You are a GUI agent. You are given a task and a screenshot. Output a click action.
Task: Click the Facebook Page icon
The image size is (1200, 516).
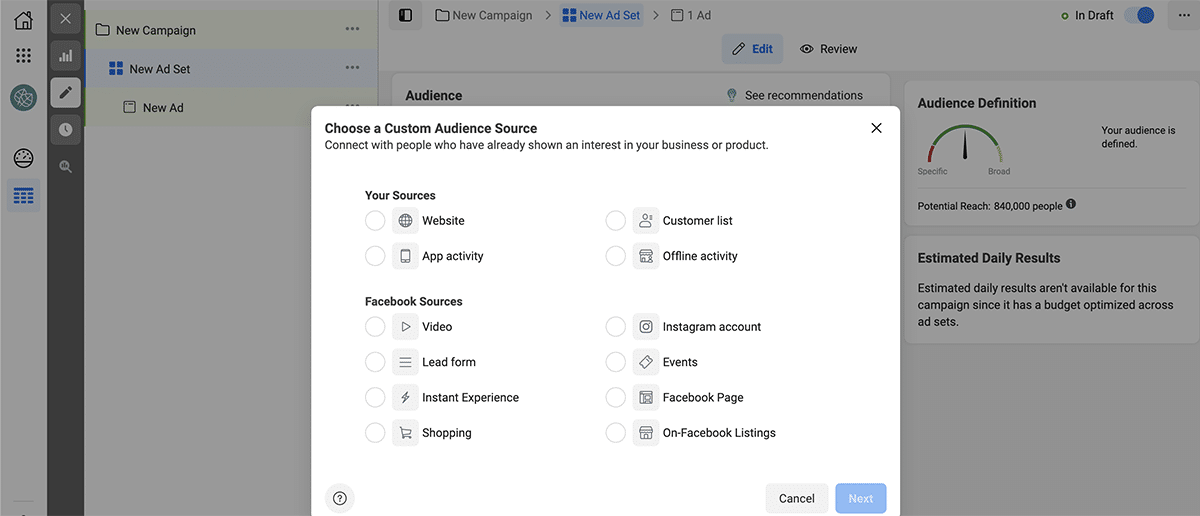point(646,397)
